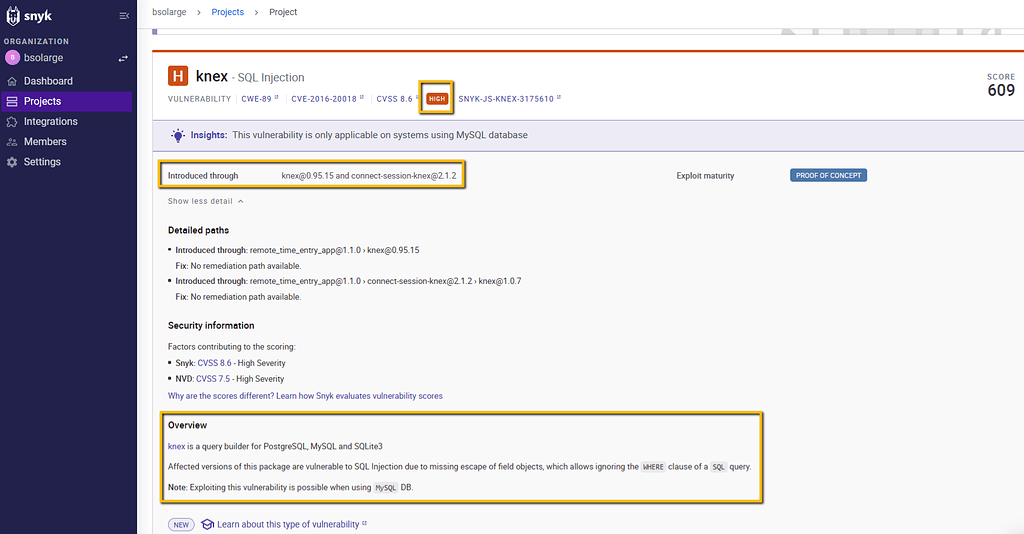Image resolution: width=1024 pixels, height=534 pixels.
Task: Click WHERE code snippet
Action: (x=653, y=467)
